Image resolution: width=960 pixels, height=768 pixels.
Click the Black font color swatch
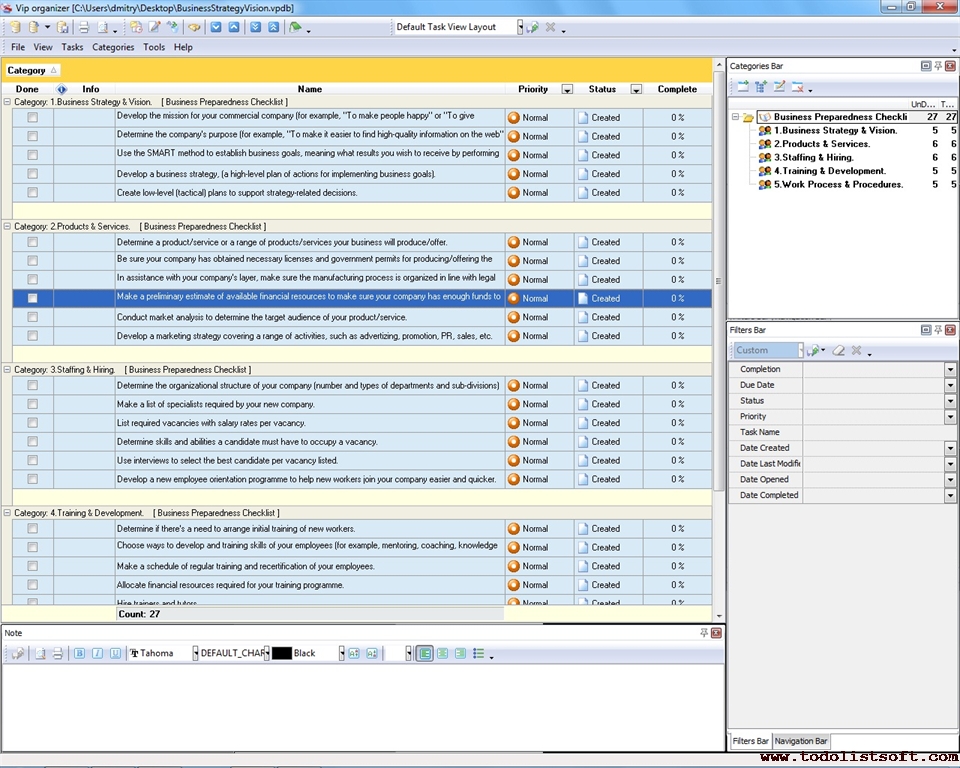tap(282, 653)
